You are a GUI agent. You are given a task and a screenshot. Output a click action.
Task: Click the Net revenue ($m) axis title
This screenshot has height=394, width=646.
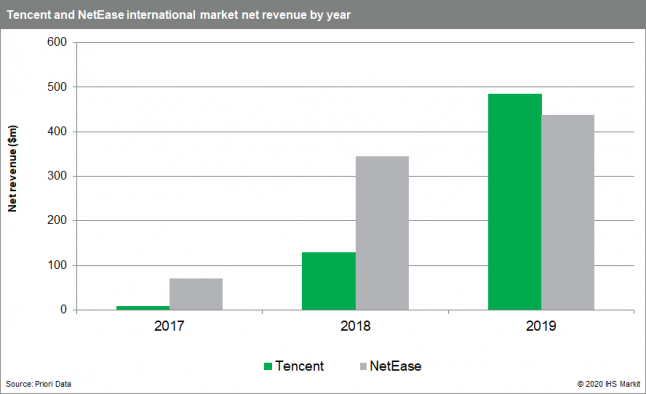pyautogui.click(x=12, y=169)
